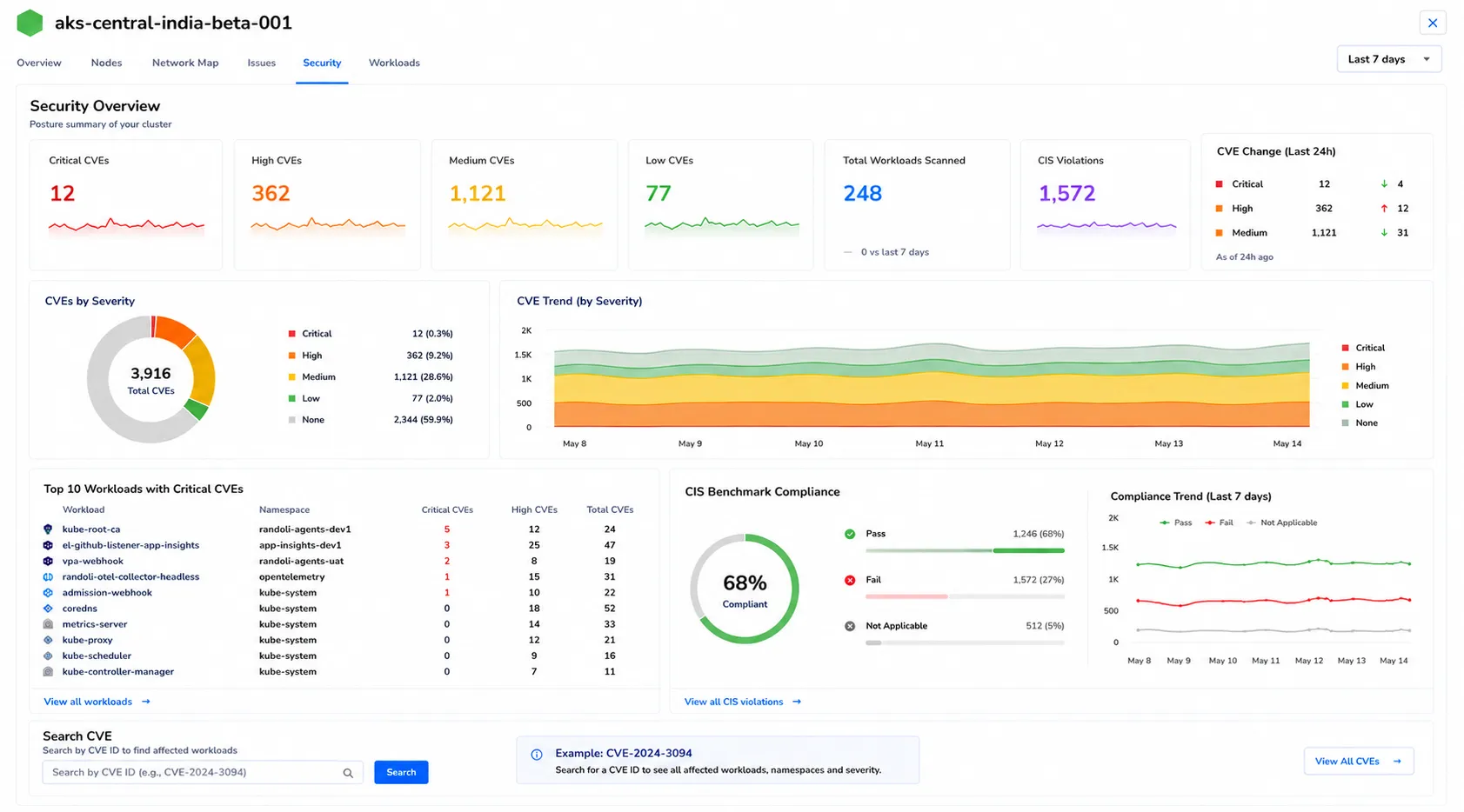1464x812 pixels.
Task: Click the Low swatch in CVE Trend legend
Action: 1346,405
